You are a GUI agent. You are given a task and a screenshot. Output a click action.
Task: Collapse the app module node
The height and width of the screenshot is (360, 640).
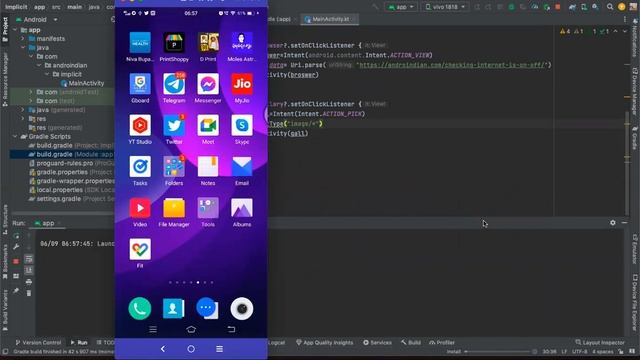(16, 30)
